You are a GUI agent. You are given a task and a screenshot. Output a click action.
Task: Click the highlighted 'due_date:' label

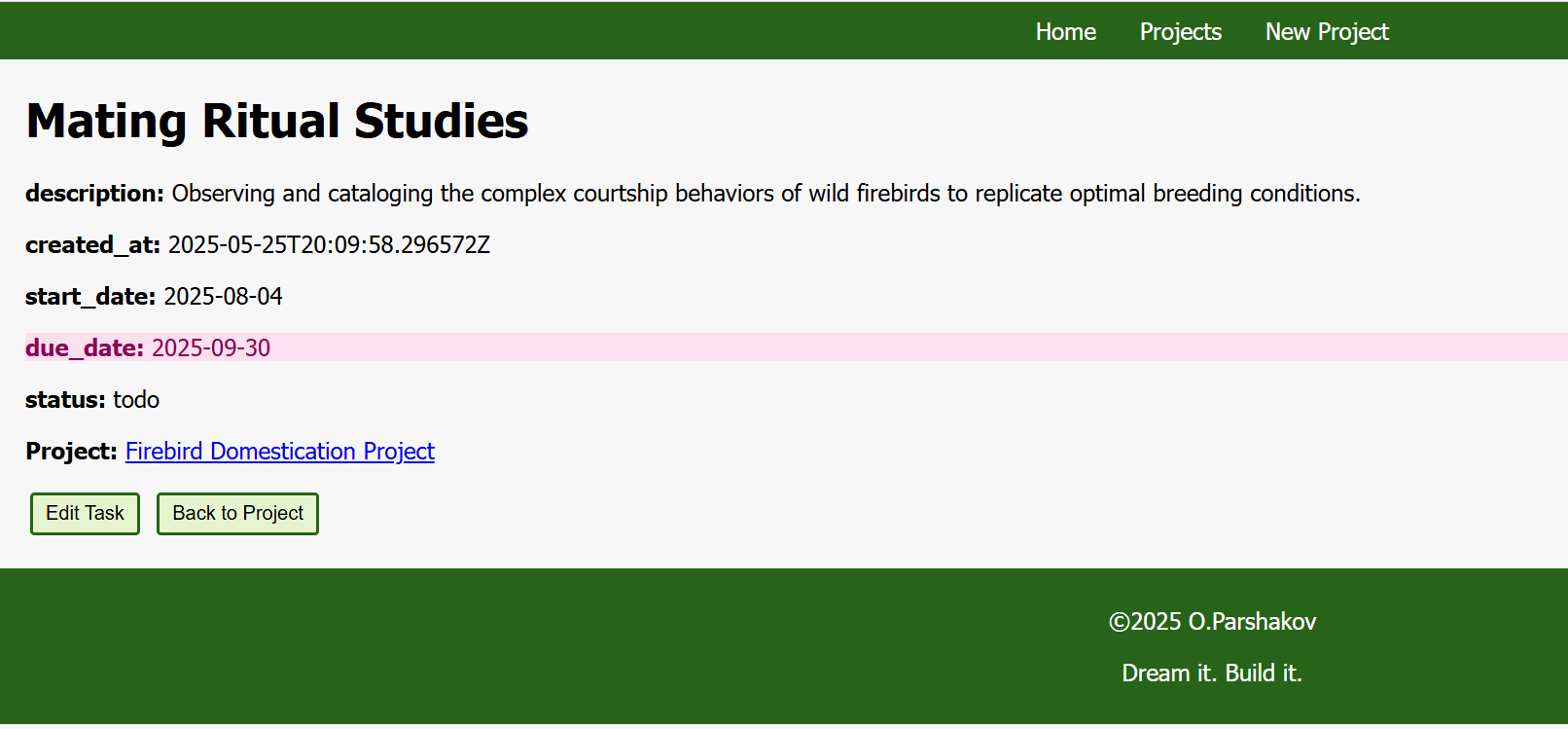[x=85, y=348]
